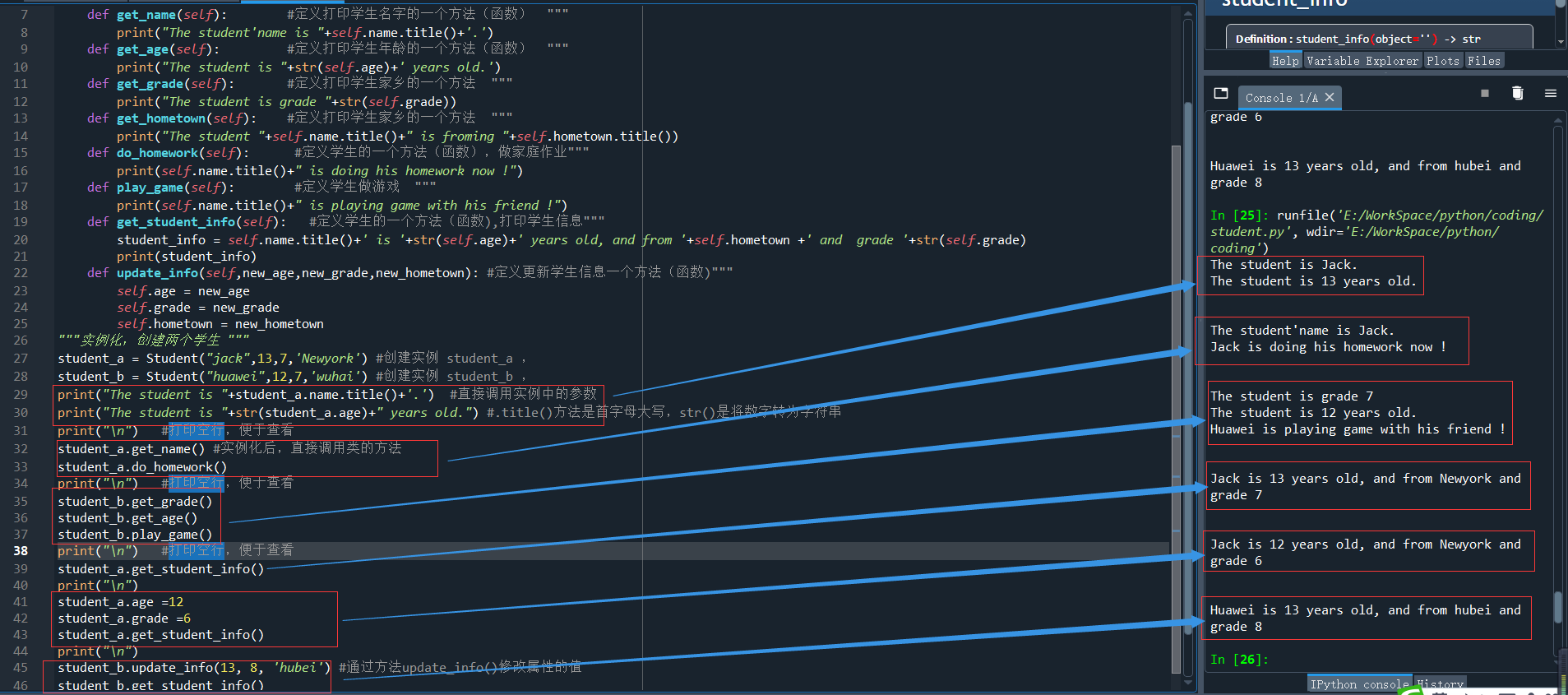Click console output 'Huawei is playing game with his friend !'
Screen dimensions: 1568x695
1358,429
